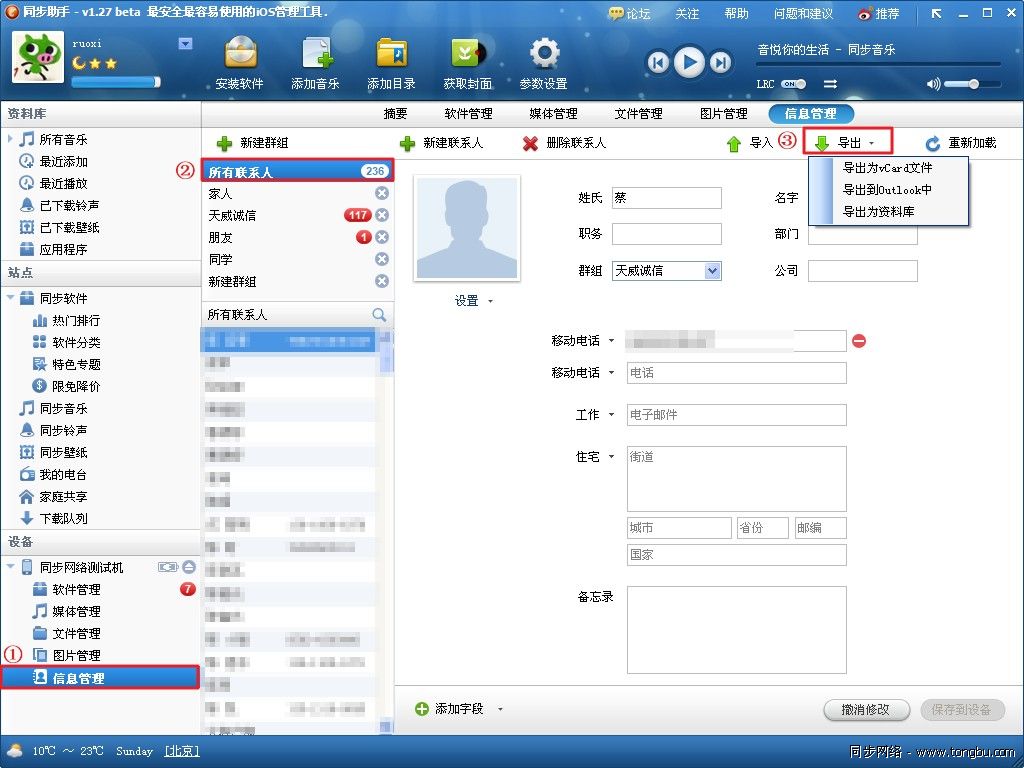Click the 添加音乐 toolbar icon
The width and height of the screenshot is (1024, 768).
(318, 60)
